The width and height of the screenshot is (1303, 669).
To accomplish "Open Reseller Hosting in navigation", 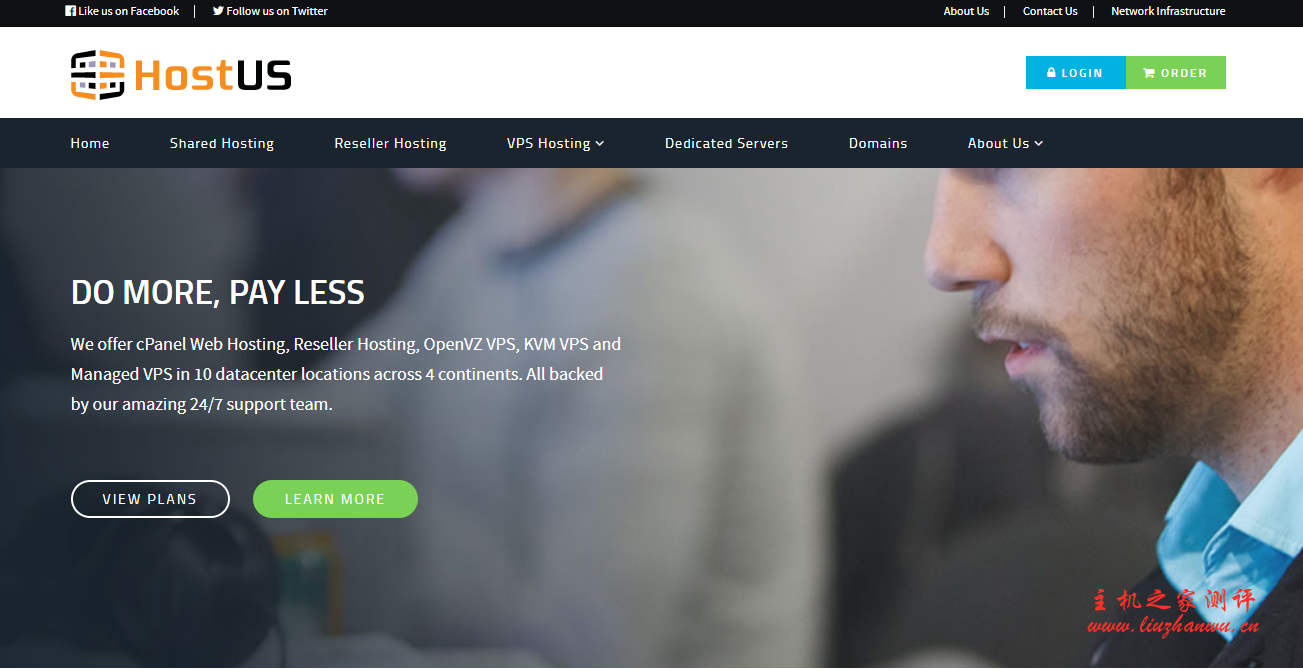I will 390,143.
